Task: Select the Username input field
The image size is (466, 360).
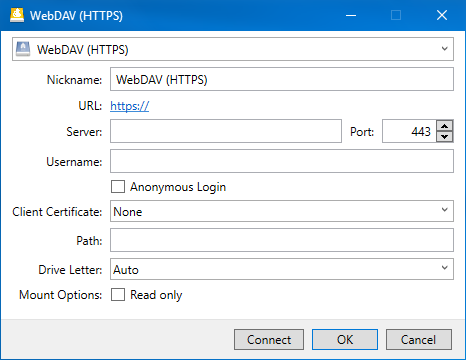Action: tap(282, 161)
